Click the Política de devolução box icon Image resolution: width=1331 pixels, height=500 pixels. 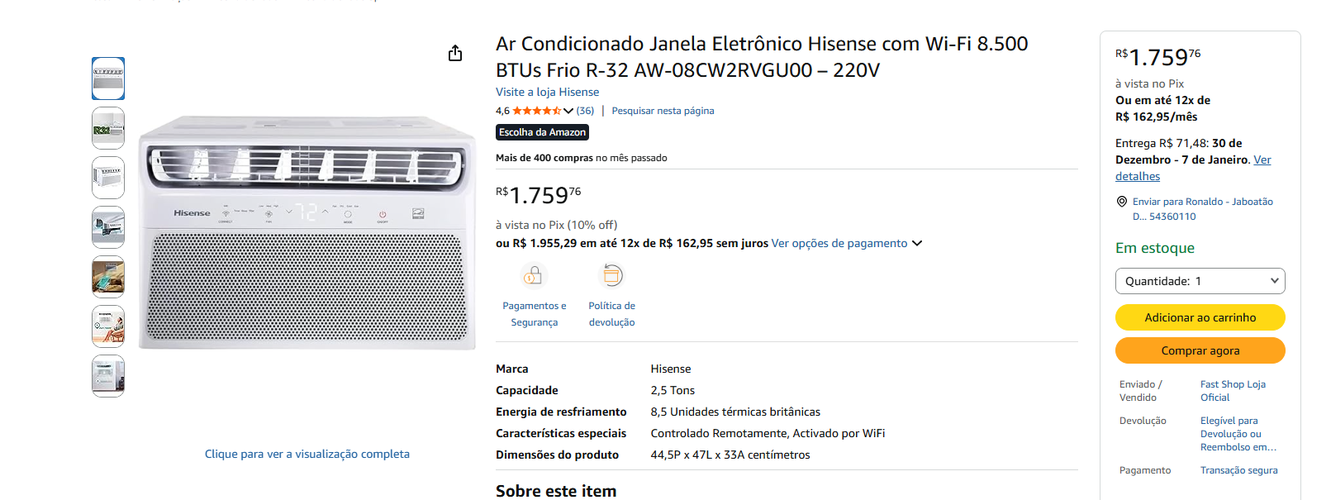611,275
